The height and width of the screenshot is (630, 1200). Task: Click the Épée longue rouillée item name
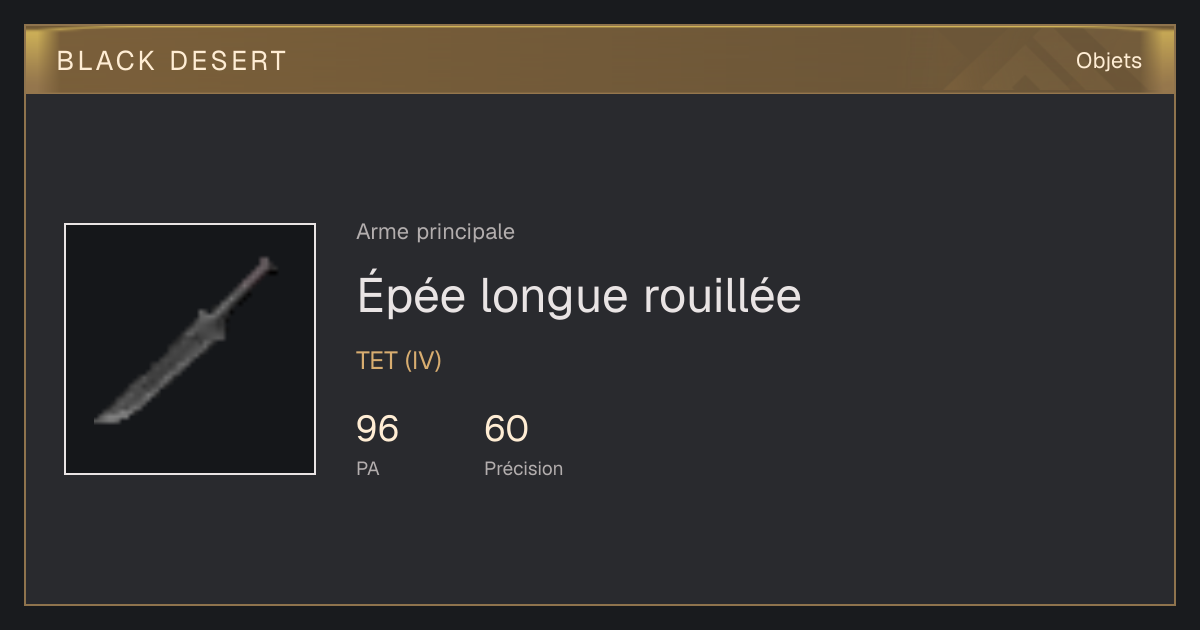click(x=579, y=296)
